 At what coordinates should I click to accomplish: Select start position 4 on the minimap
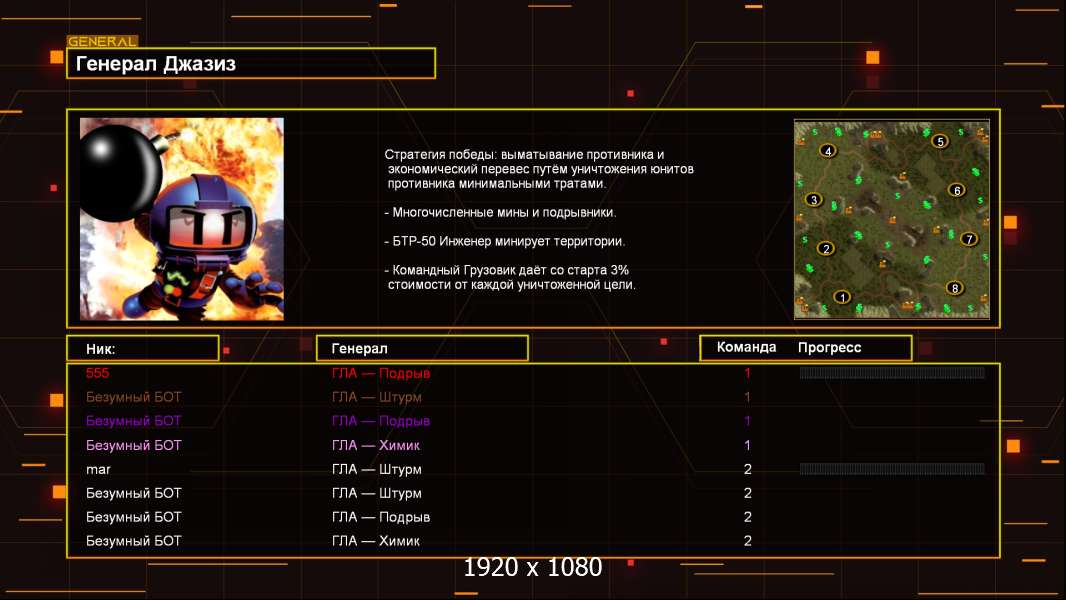click(828, 151)
